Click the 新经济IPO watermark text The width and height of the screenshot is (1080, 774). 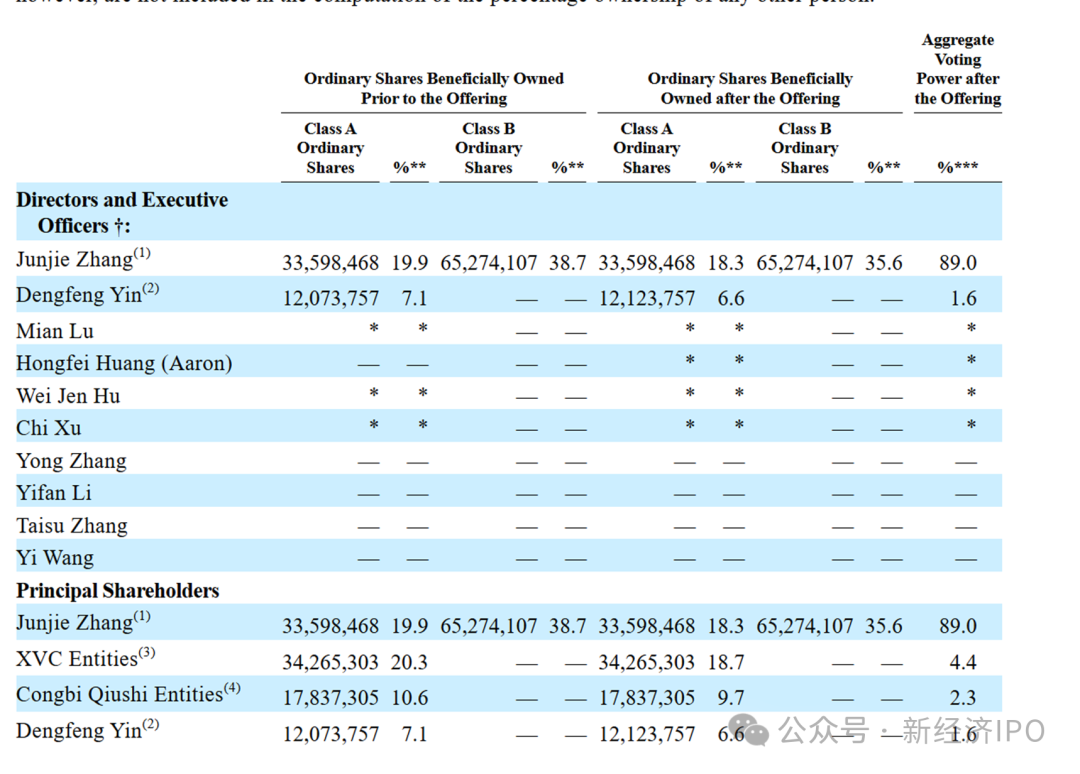974,731
